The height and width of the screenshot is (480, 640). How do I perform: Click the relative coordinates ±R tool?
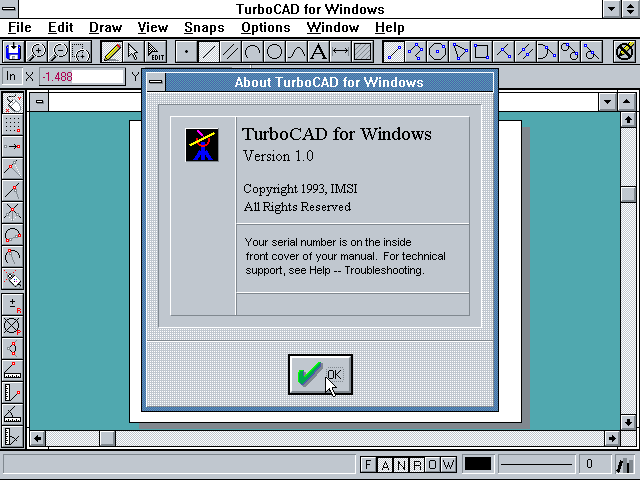[x=13, y=305]
